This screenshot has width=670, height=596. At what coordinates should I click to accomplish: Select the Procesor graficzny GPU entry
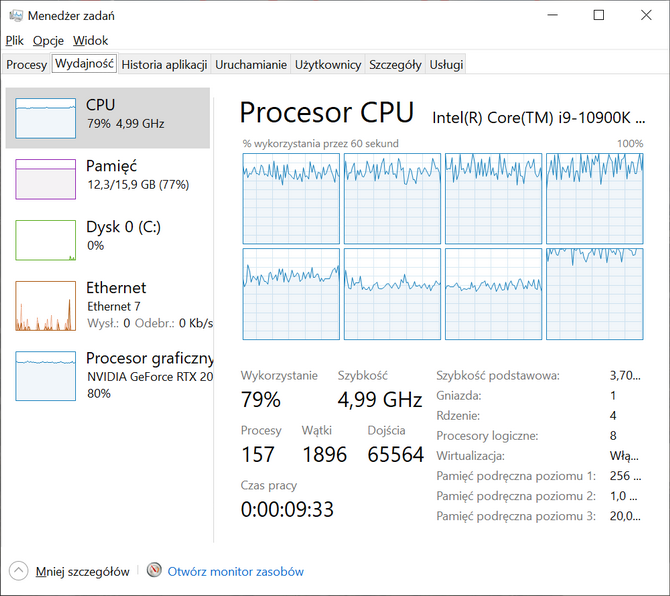click(x=108, y=376)
